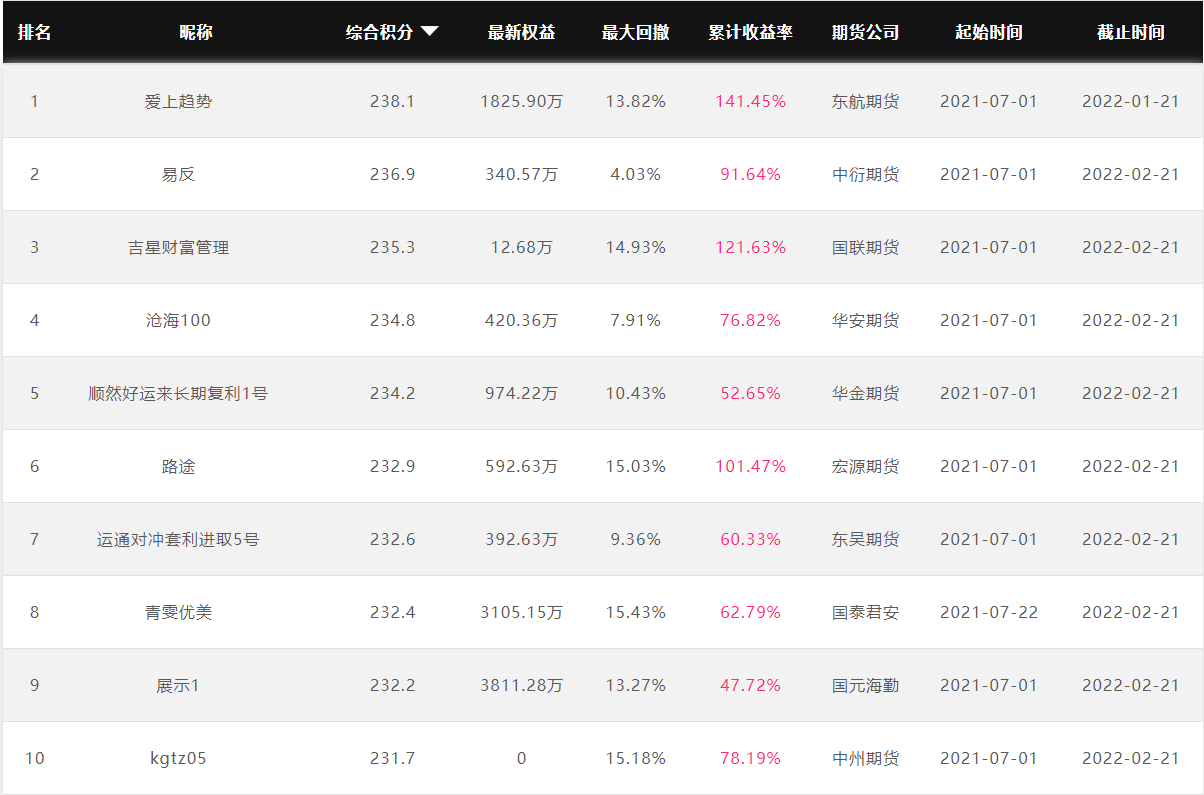Screen dimensions: 1204x795
Task: Click the 1825.90万 equity value
Action: 522,101
